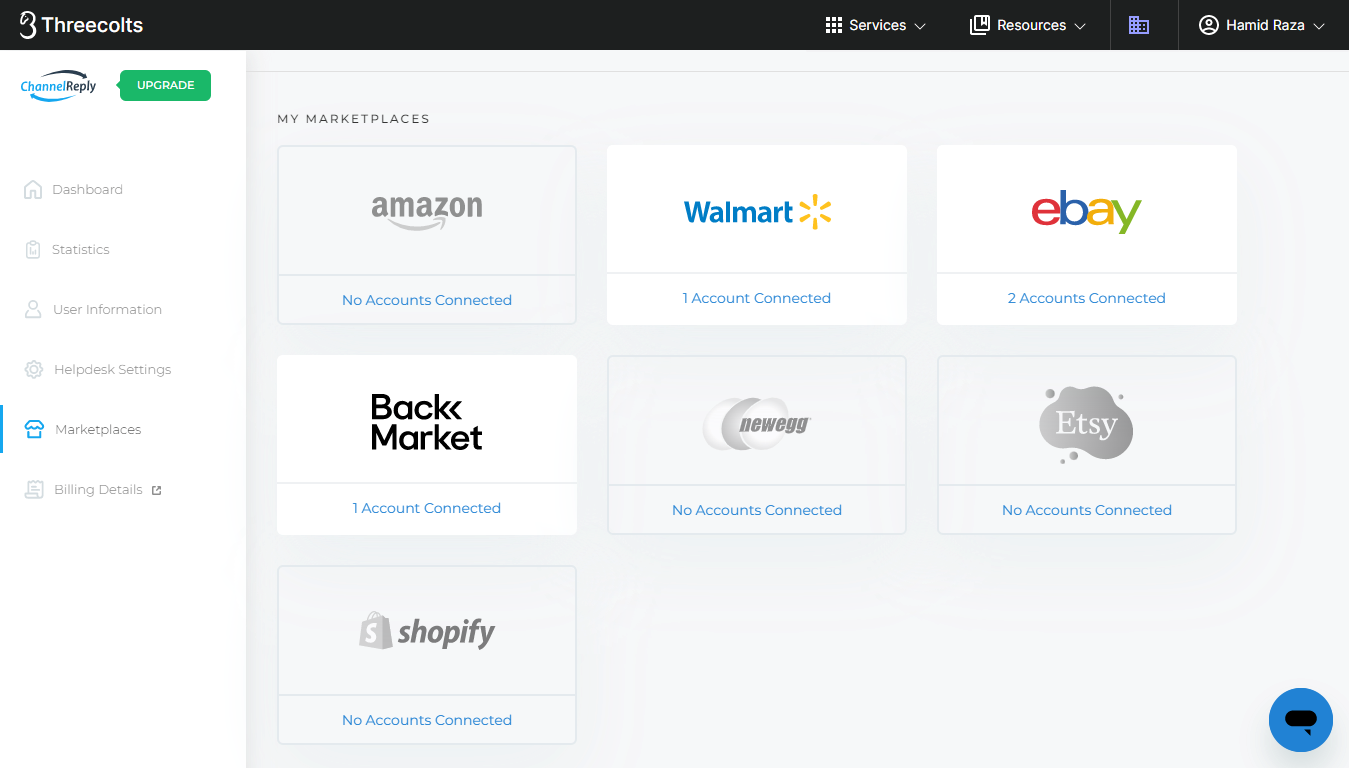Click the eBay 2 Accounts Connected link
The width and height of the screenshot is (1349, 768).
pyautogui.click(x=1086, y=298)
